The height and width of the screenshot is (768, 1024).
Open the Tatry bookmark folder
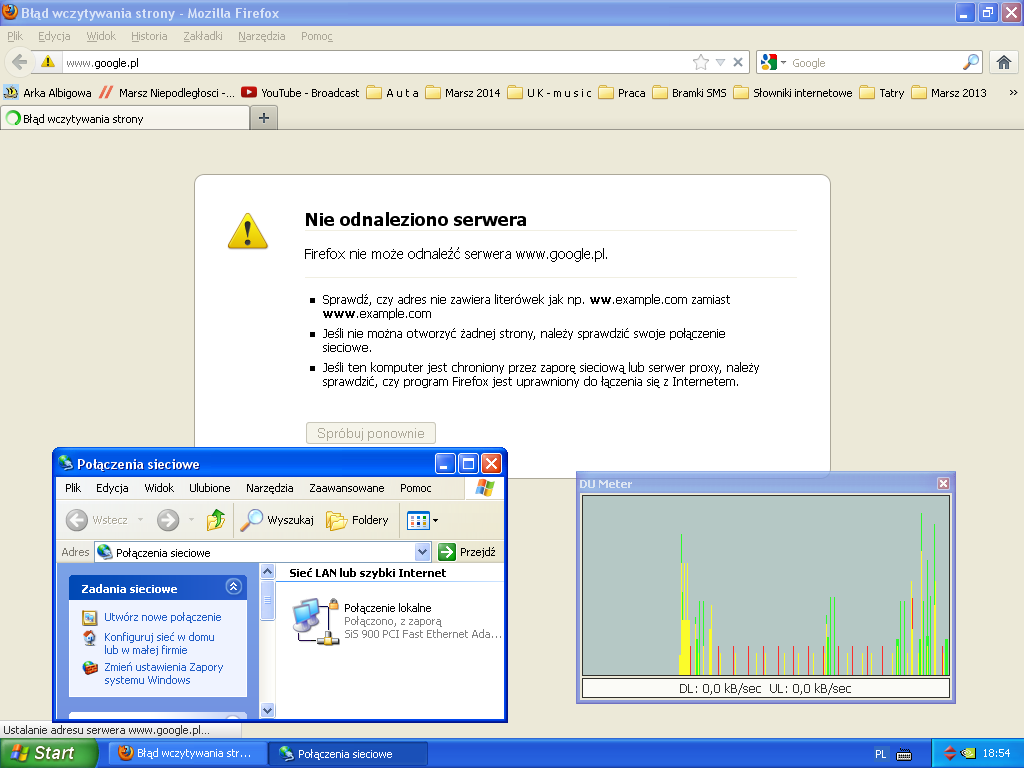click(x=882, y=93)
